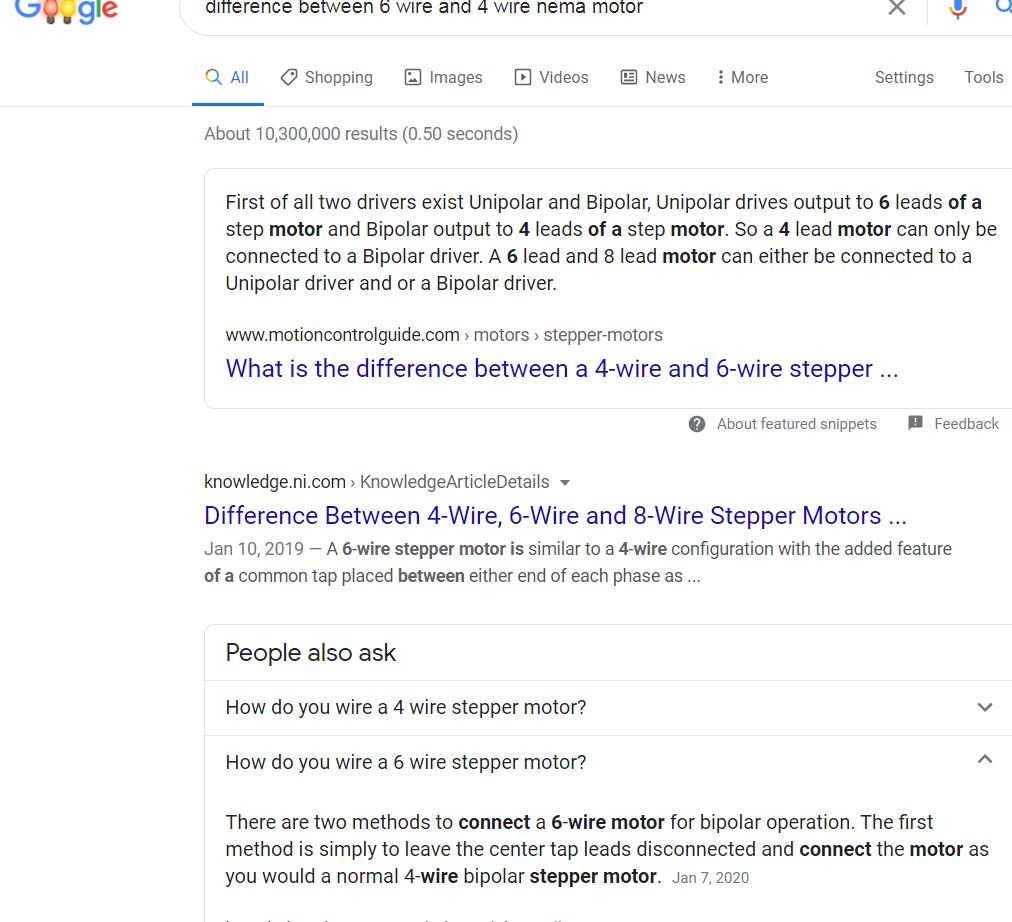Clear the search box with X
1012x922 pixels.
tap(897, 8)
